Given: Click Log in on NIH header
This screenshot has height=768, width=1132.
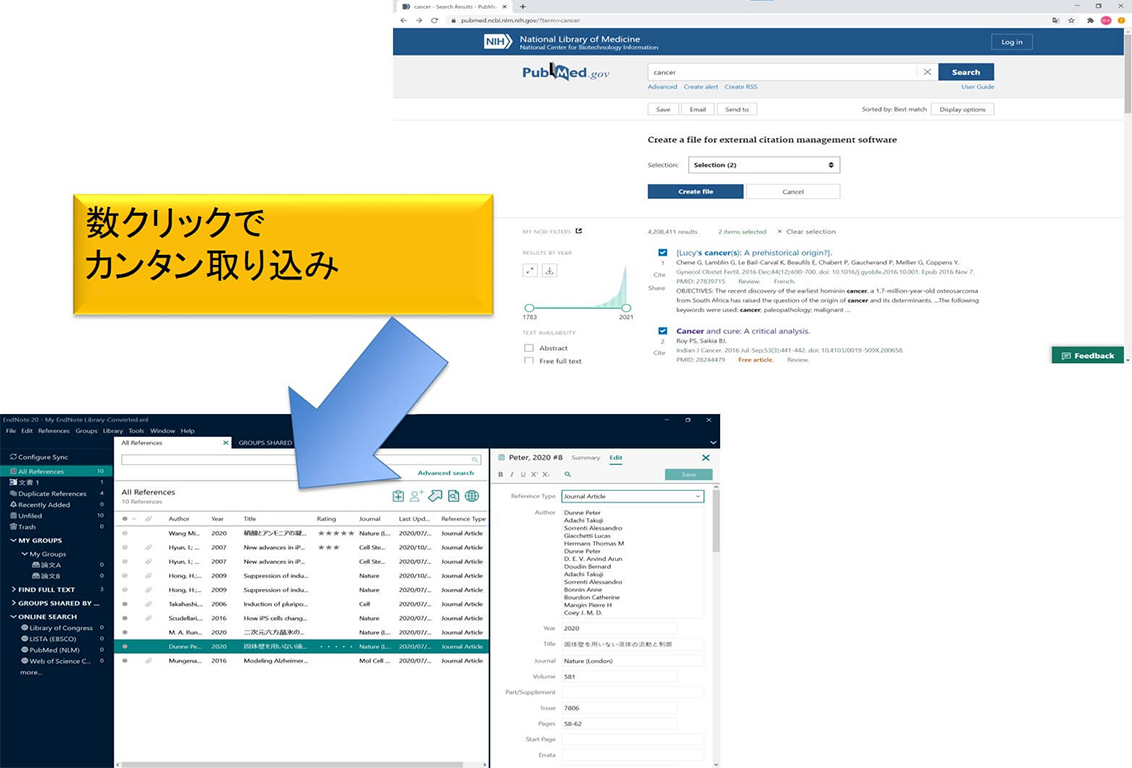Looking at the screenshot, I should coord(1011,42).
